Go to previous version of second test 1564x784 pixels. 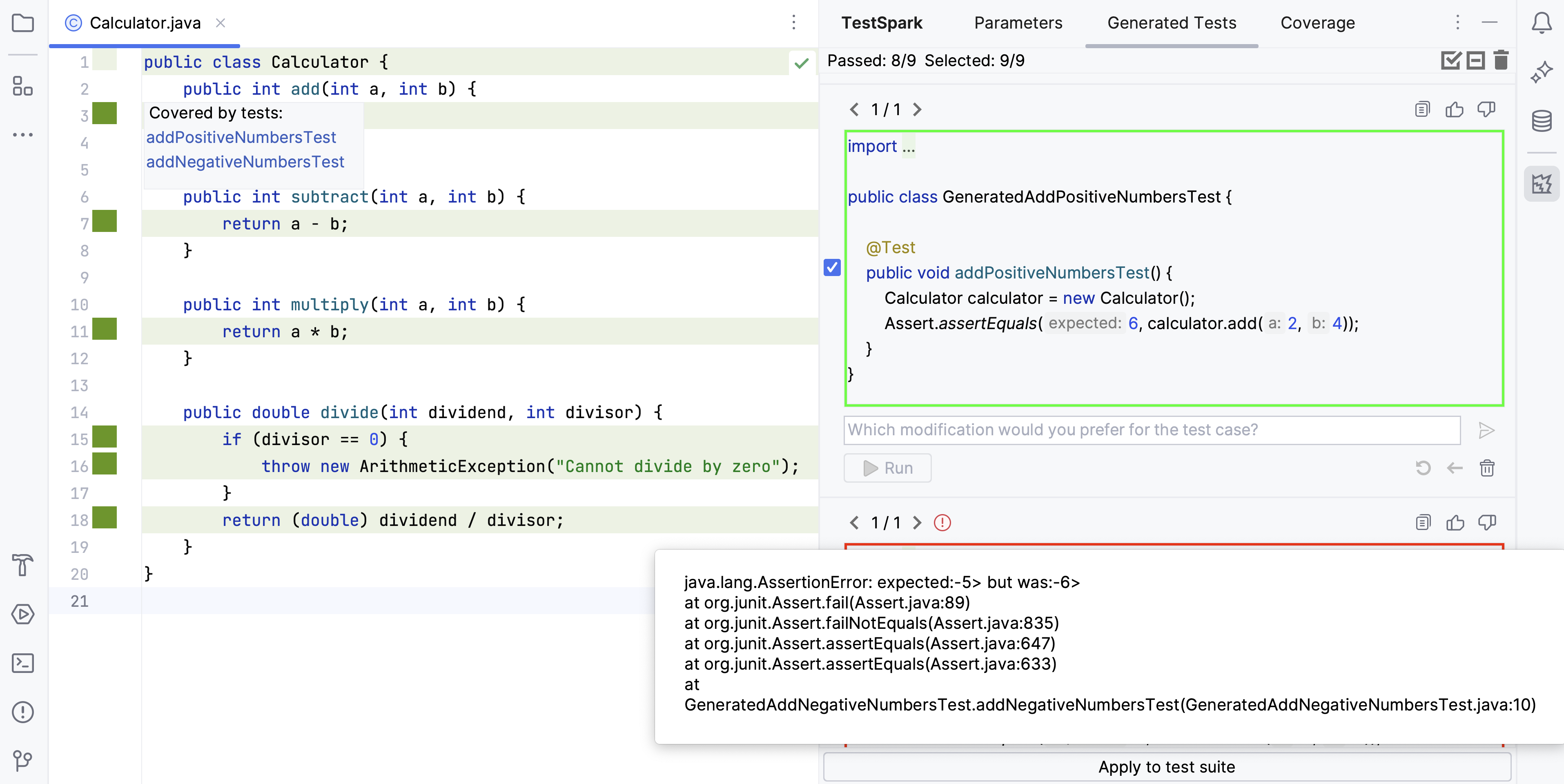click(854, 522)
